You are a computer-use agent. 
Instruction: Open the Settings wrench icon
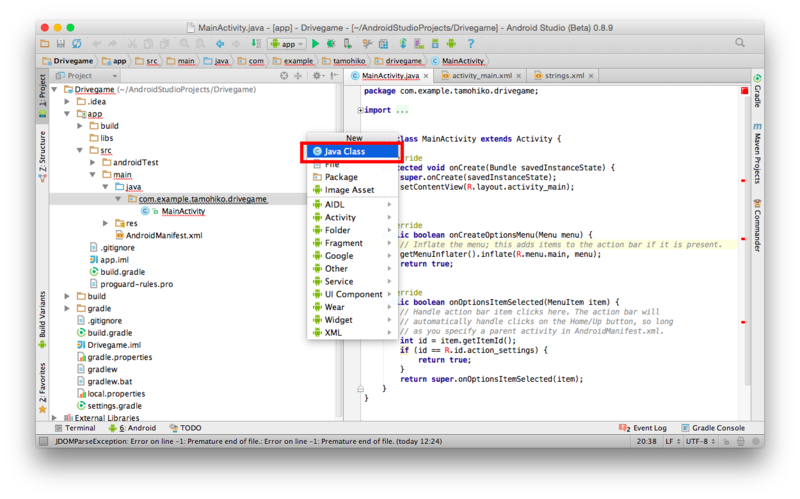(x=367, y=44)
